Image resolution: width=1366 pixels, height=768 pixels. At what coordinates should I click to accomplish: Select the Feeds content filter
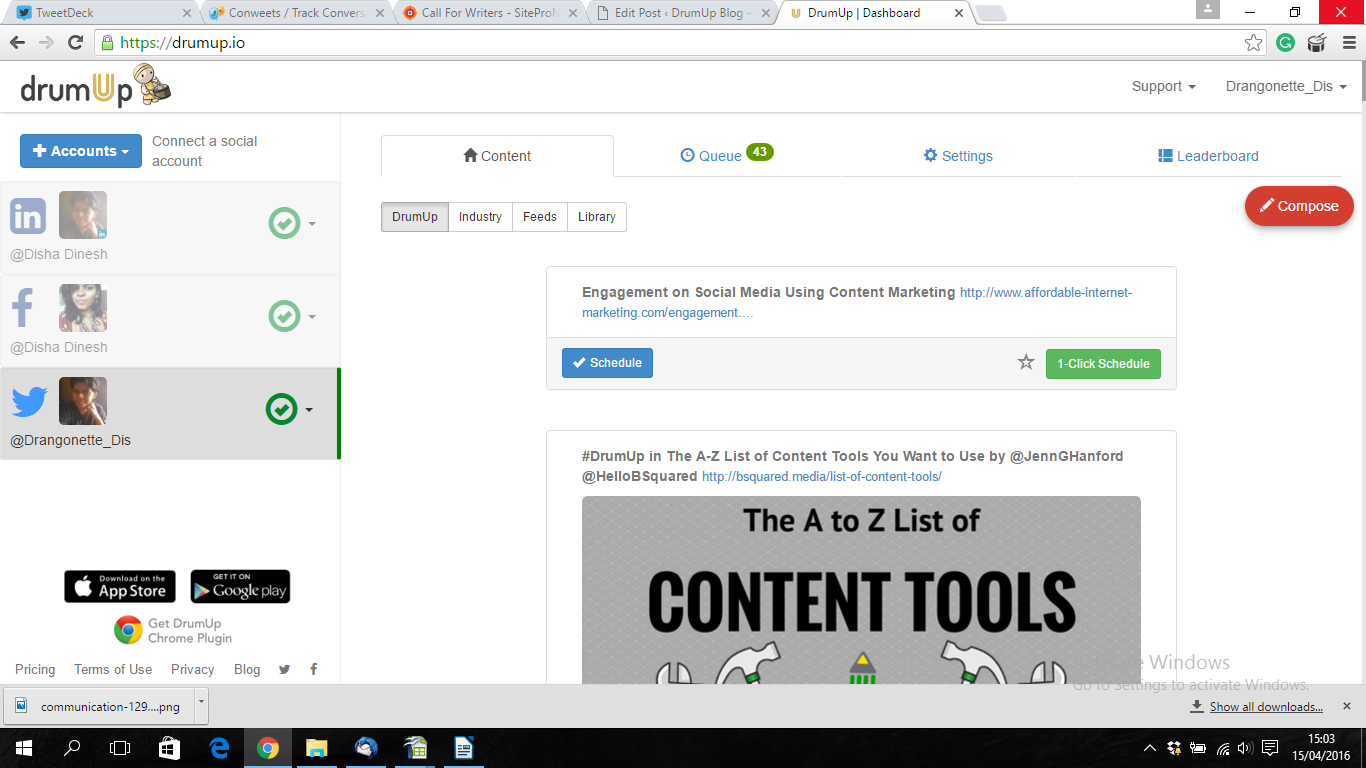540,217
